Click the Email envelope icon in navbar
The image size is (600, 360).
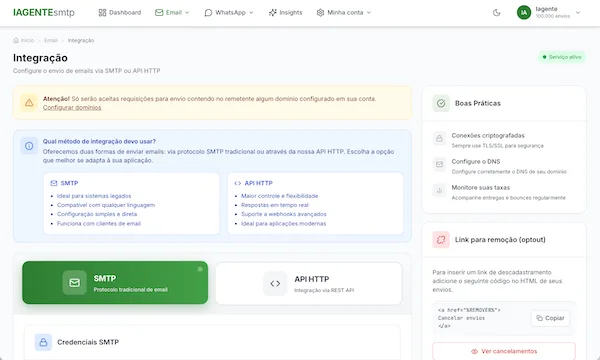click(159, 13)
